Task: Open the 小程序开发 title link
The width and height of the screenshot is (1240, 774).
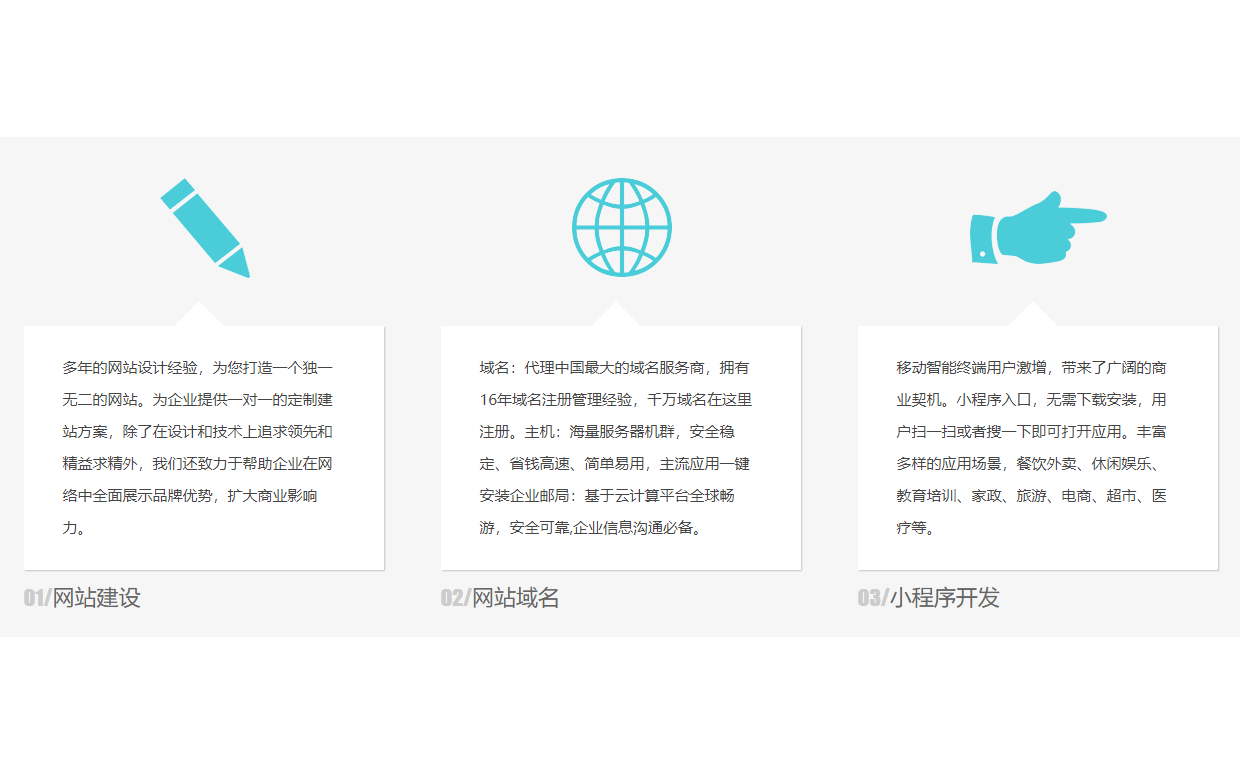Action: pyautogui.click(x=945, y=598)
